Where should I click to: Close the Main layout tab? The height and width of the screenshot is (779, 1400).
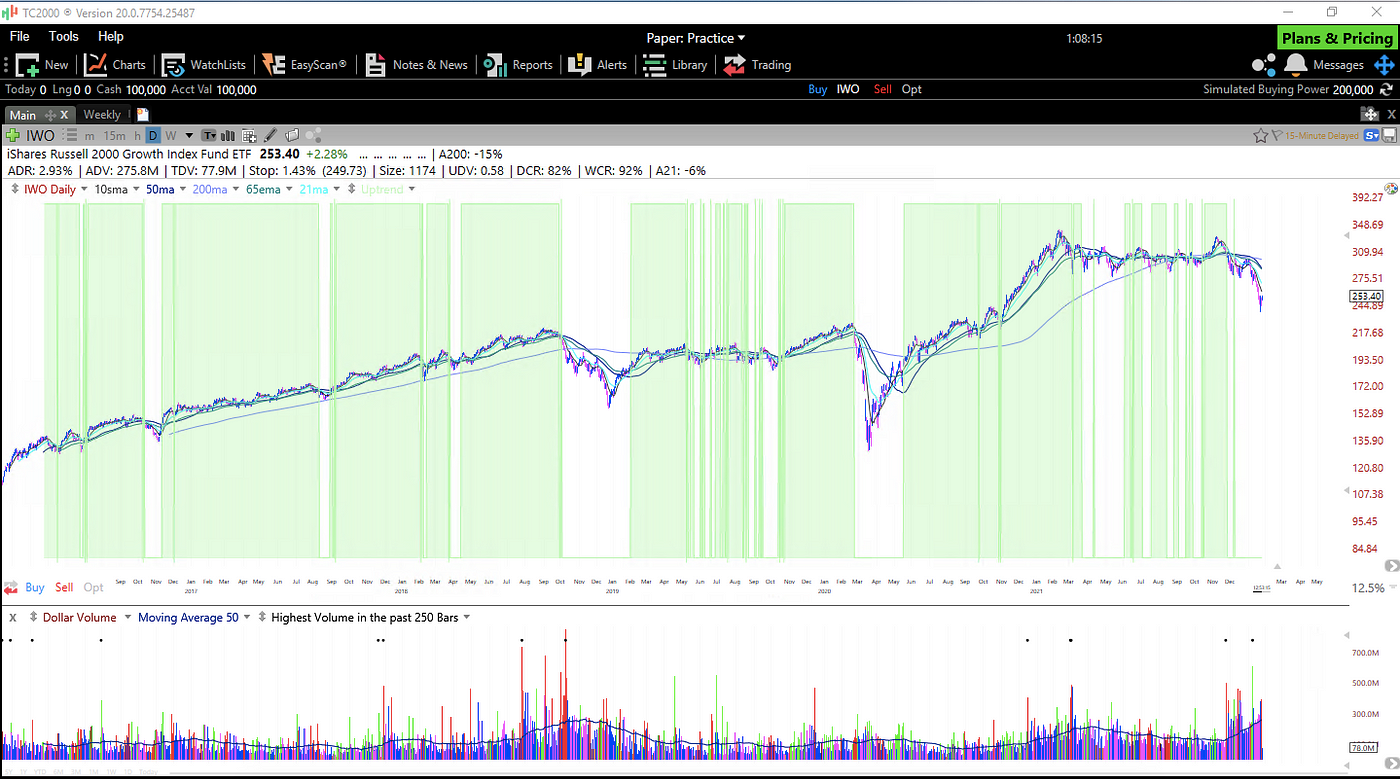(x=65, y=115)
